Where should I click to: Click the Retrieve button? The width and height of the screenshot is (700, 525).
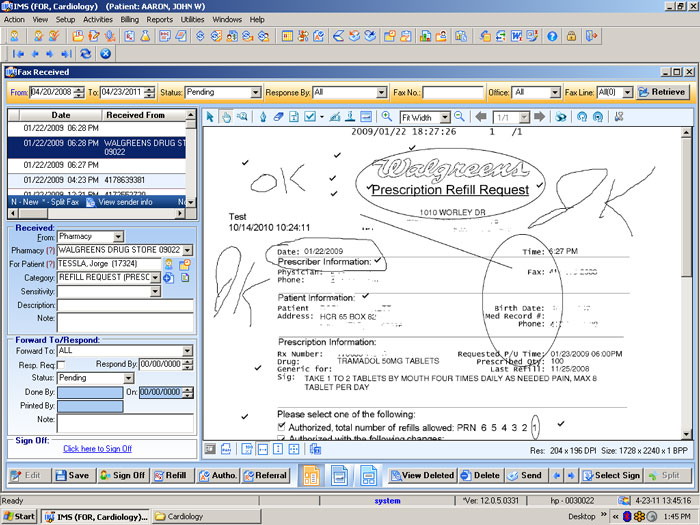662,92
